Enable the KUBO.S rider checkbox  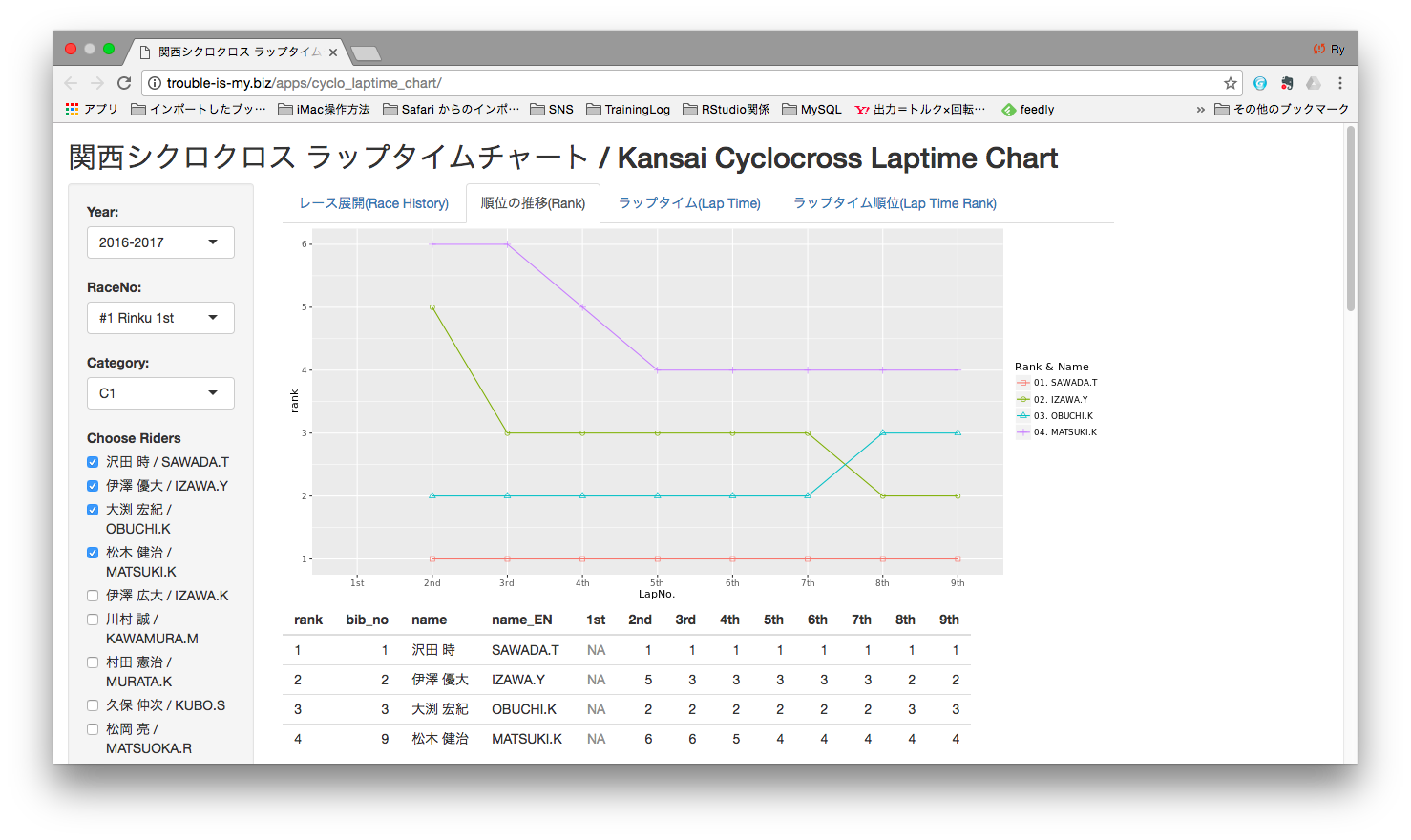coord(93,705)
